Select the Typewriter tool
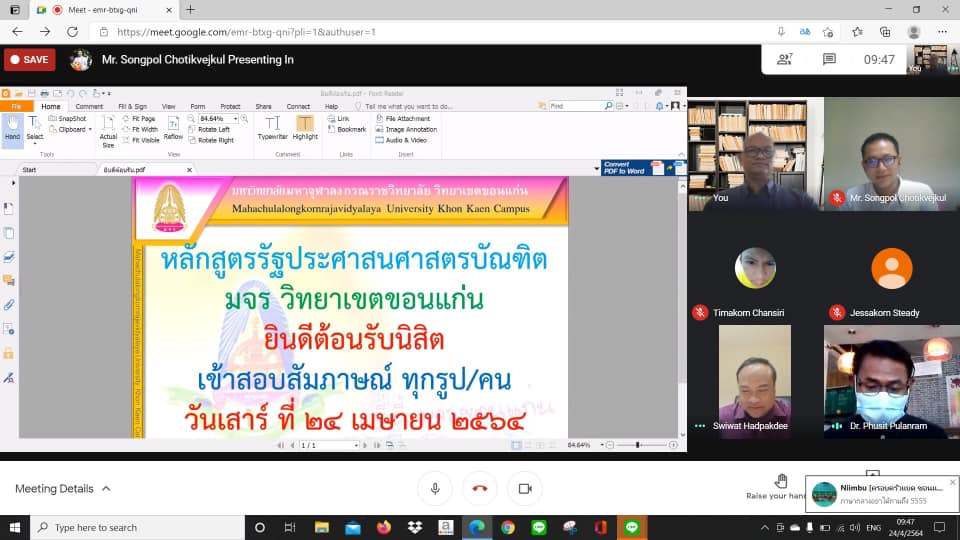This screenshot has width=960, height=540. click(x=272, y=128)
